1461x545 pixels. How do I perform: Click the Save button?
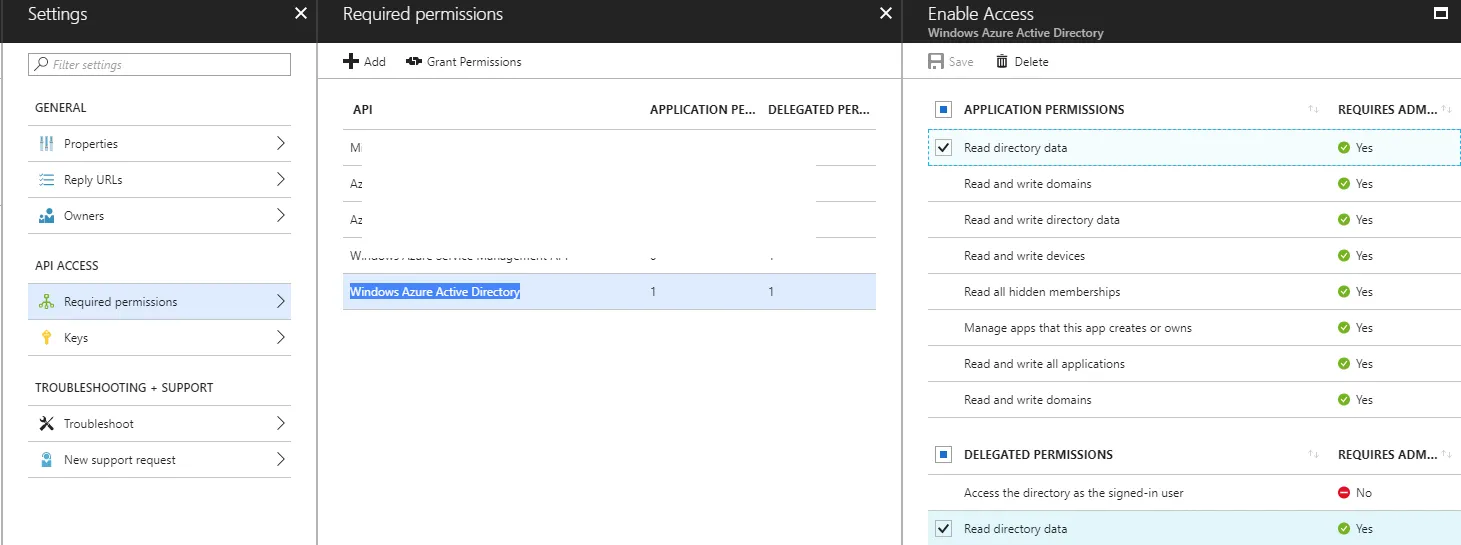click(951, 62)
